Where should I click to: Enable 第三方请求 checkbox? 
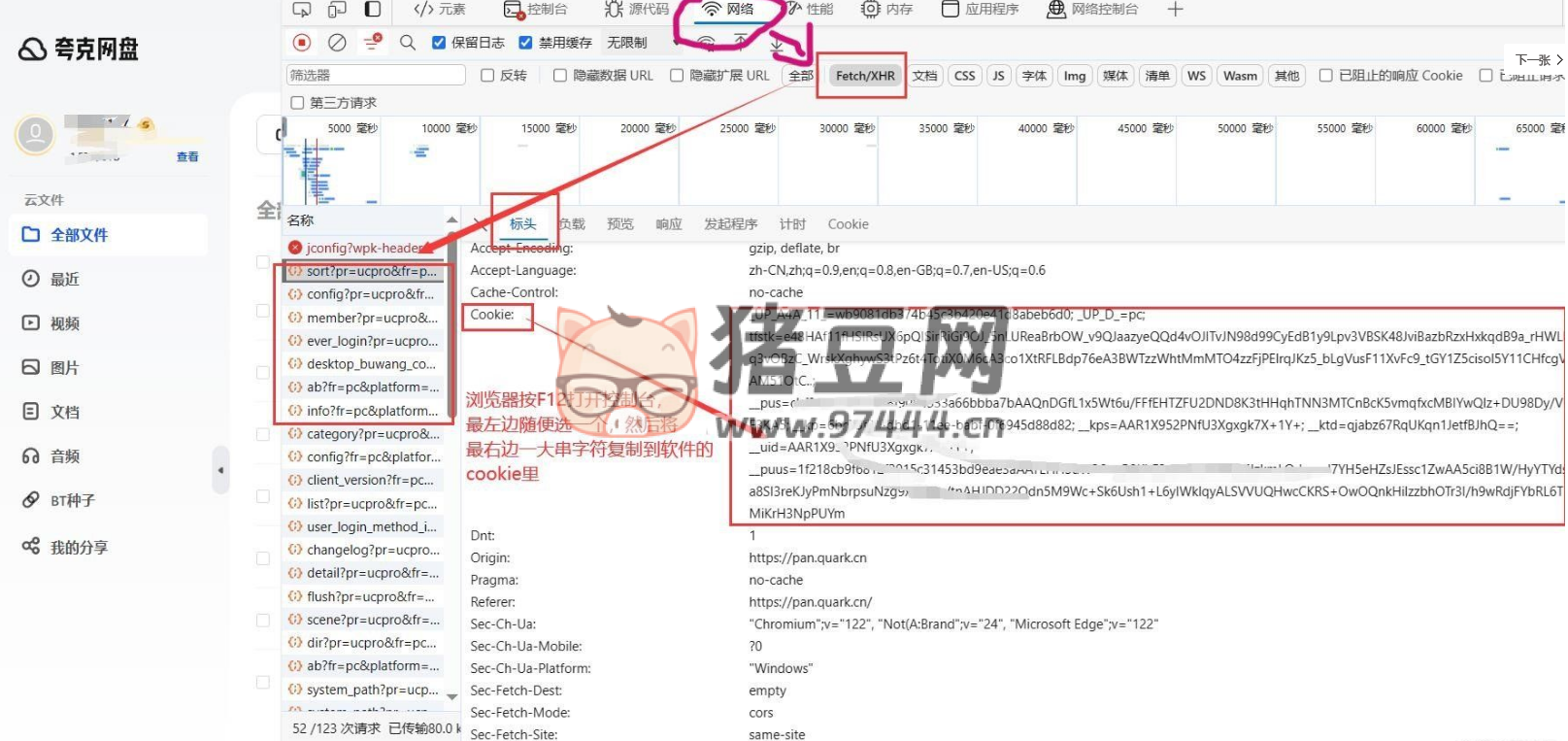297,102
